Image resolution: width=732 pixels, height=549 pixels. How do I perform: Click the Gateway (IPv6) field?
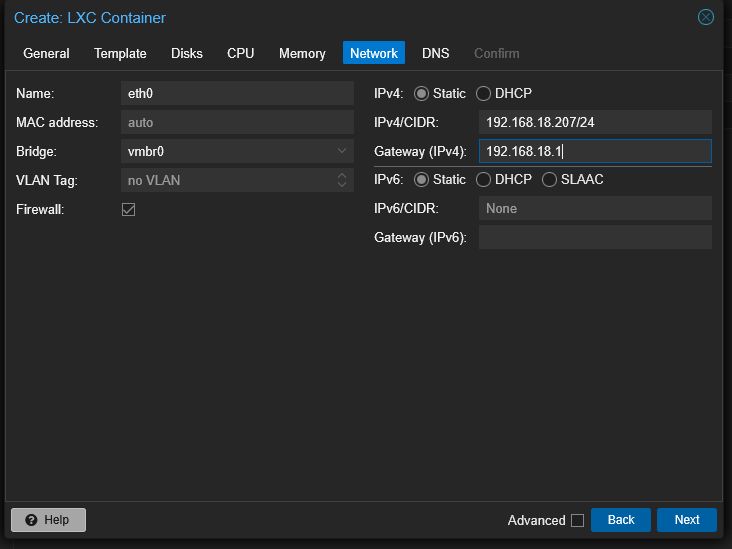pos(595,237)
